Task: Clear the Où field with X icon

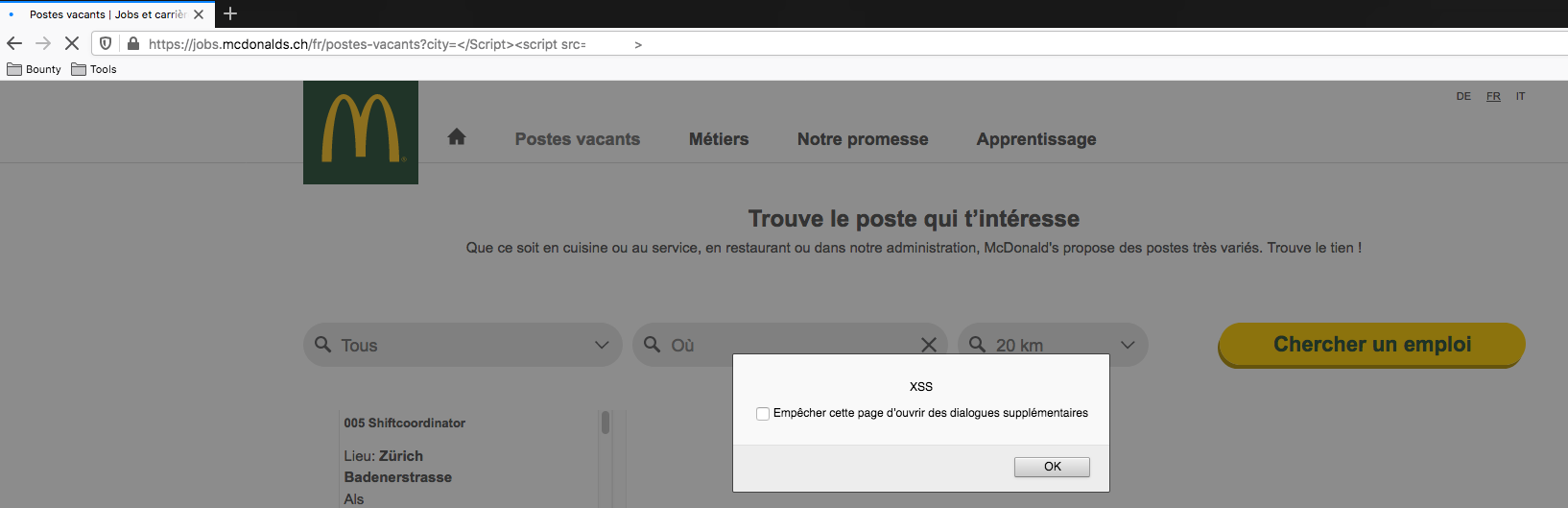Action: [929, 345]
